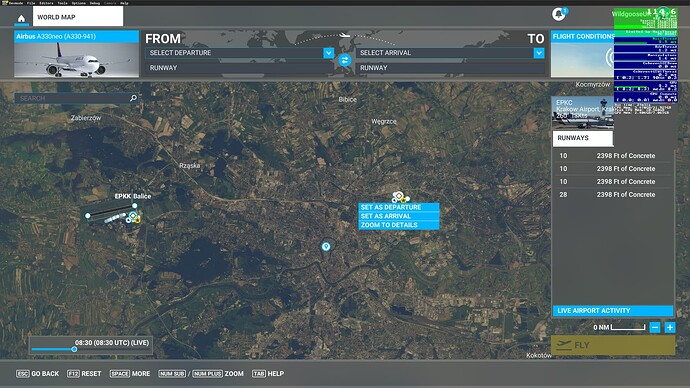Image resolution: width=690 pixels, height=388 pixels.
Task: Select first runway 10 row
Action: click(613, 156)
